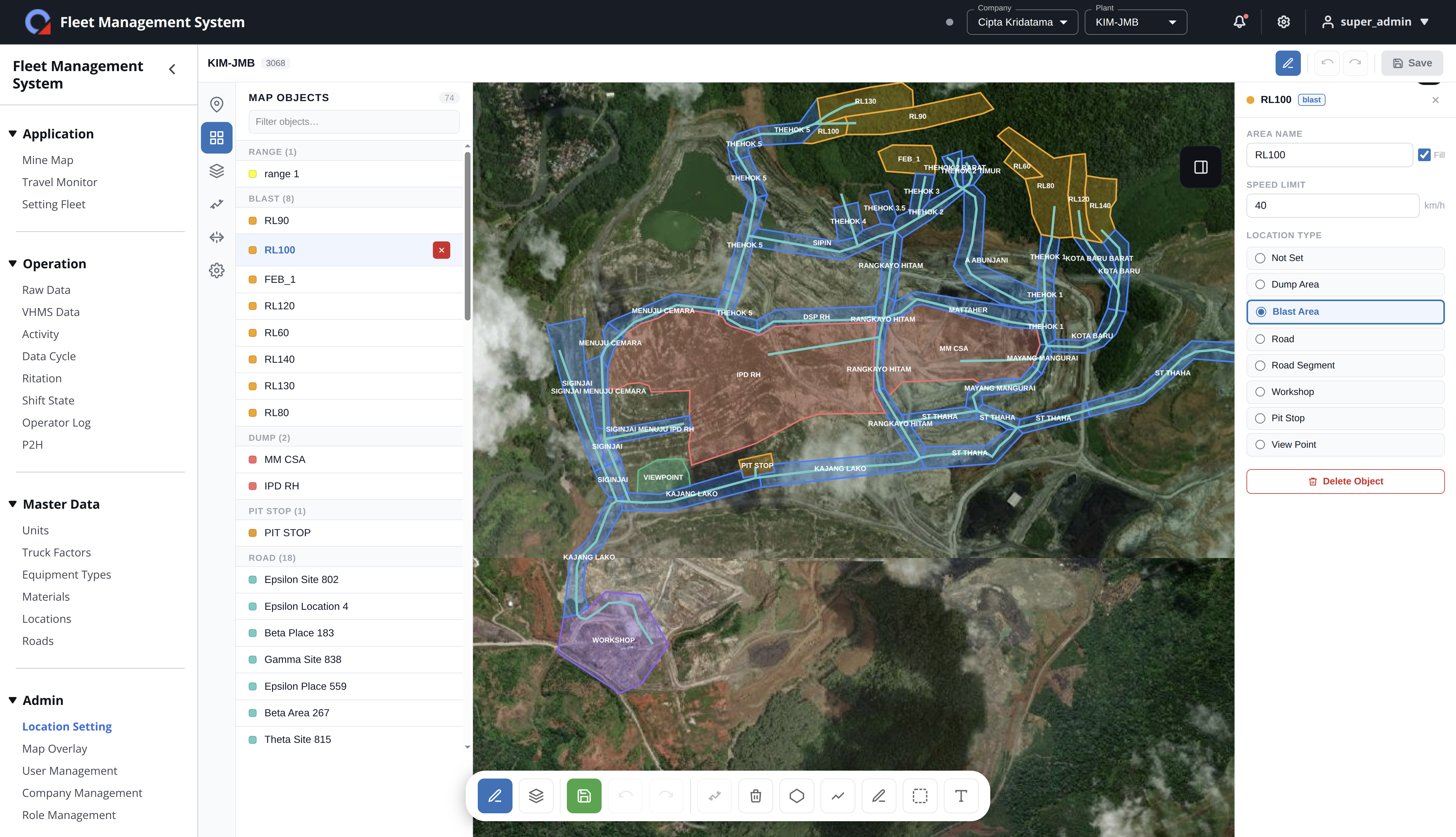The image size is (1456, 837).
Task: Click the green save icon in bottom toolbar
Action: 584,796
